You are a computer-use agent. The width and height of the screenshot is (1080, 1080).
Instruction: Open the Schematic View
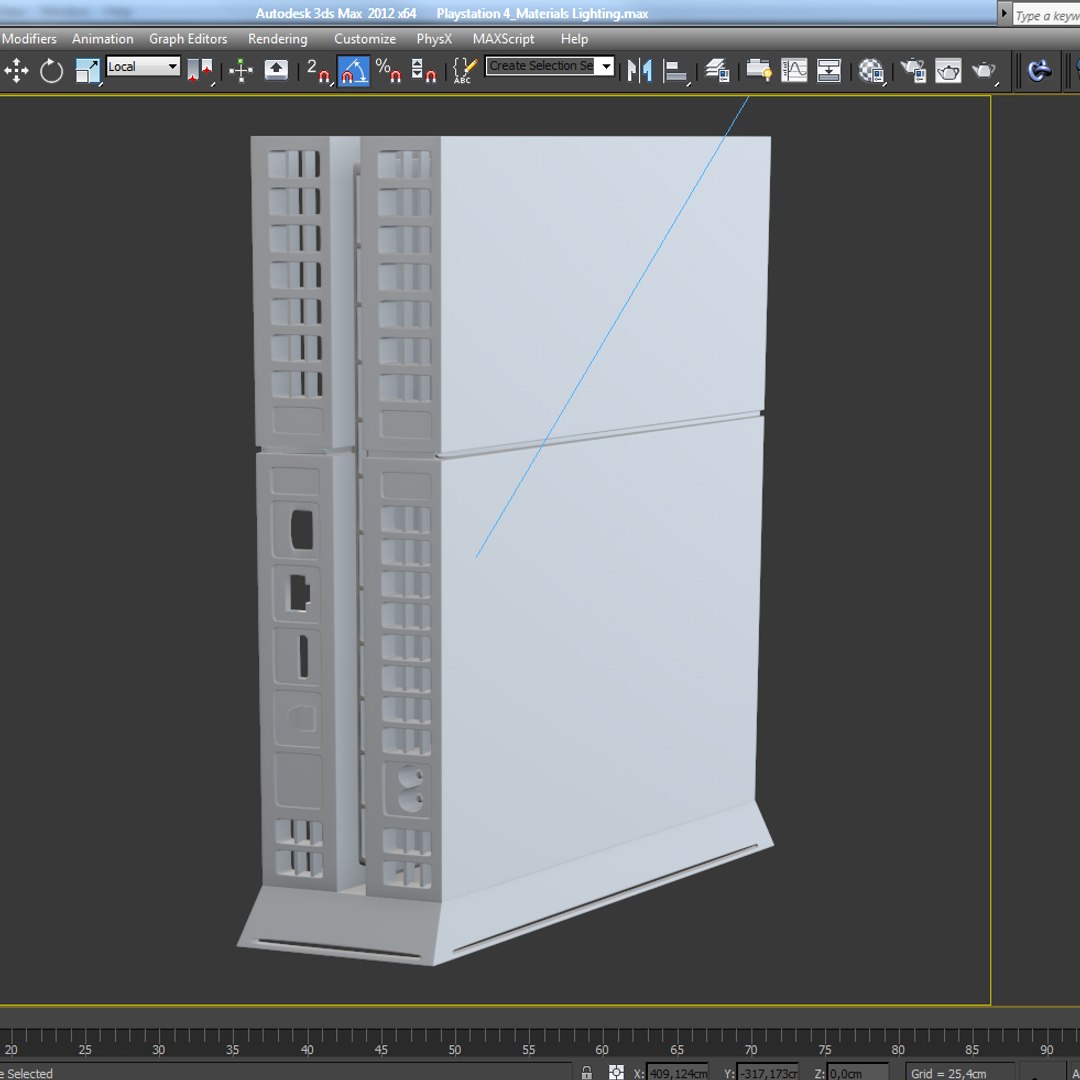829,70
